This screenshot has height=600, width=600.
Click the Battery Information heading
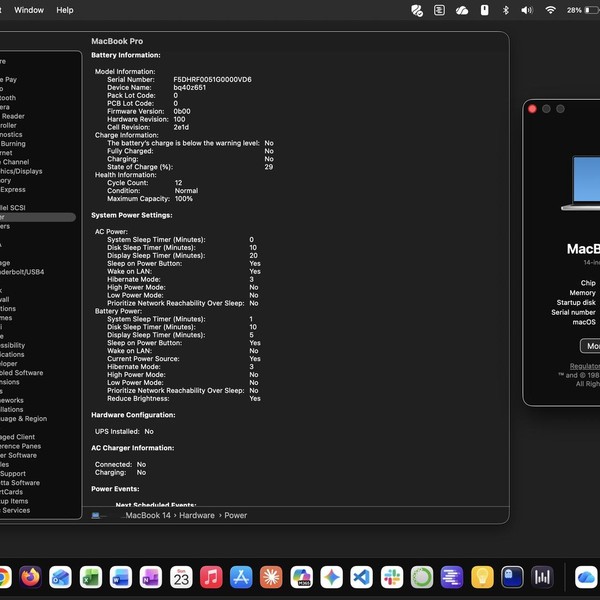coord(126,55)
